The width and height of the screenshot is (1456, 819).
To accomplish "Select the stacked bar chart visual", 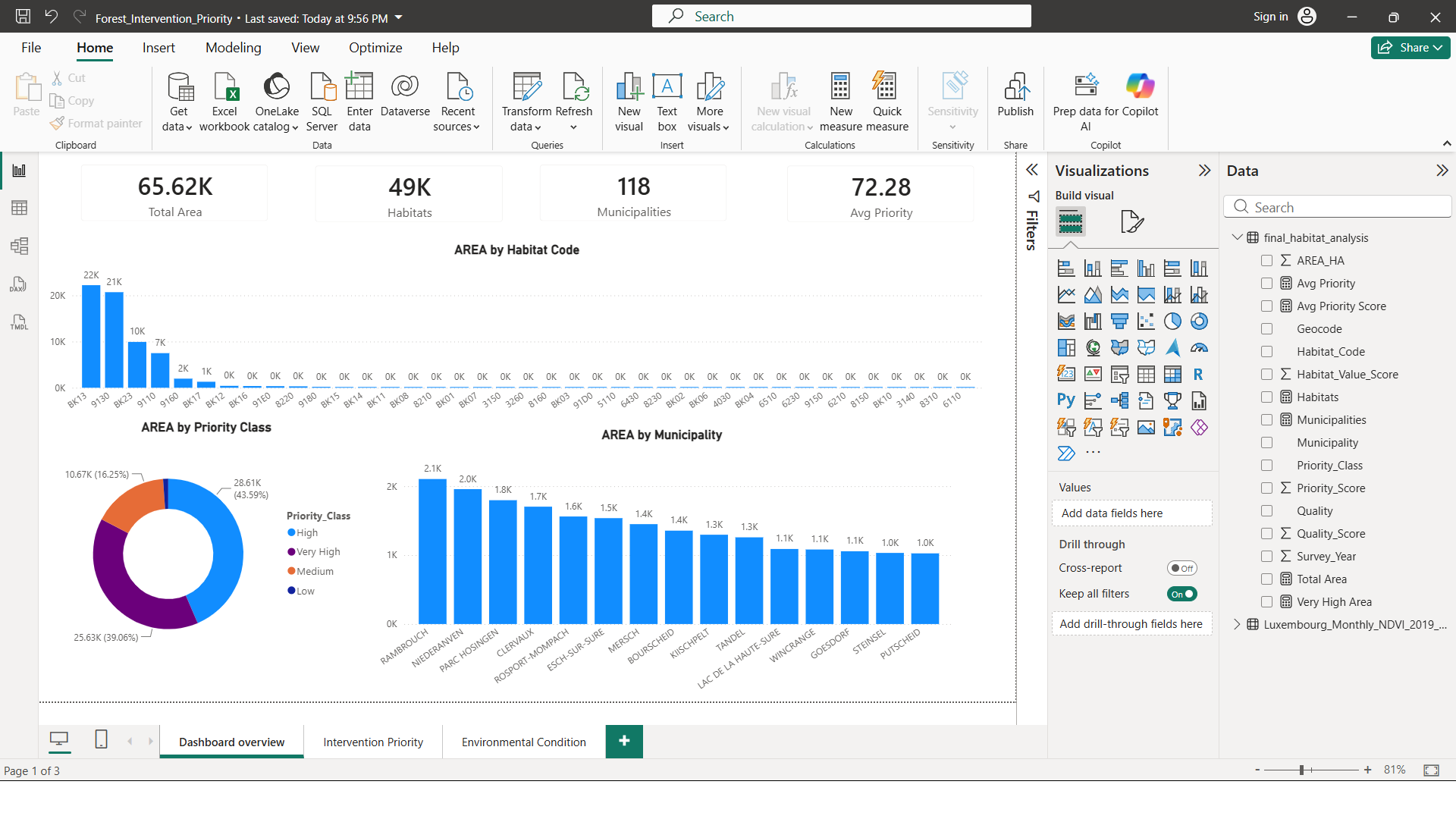I will pyautogui.click(x=1066, y=268).
